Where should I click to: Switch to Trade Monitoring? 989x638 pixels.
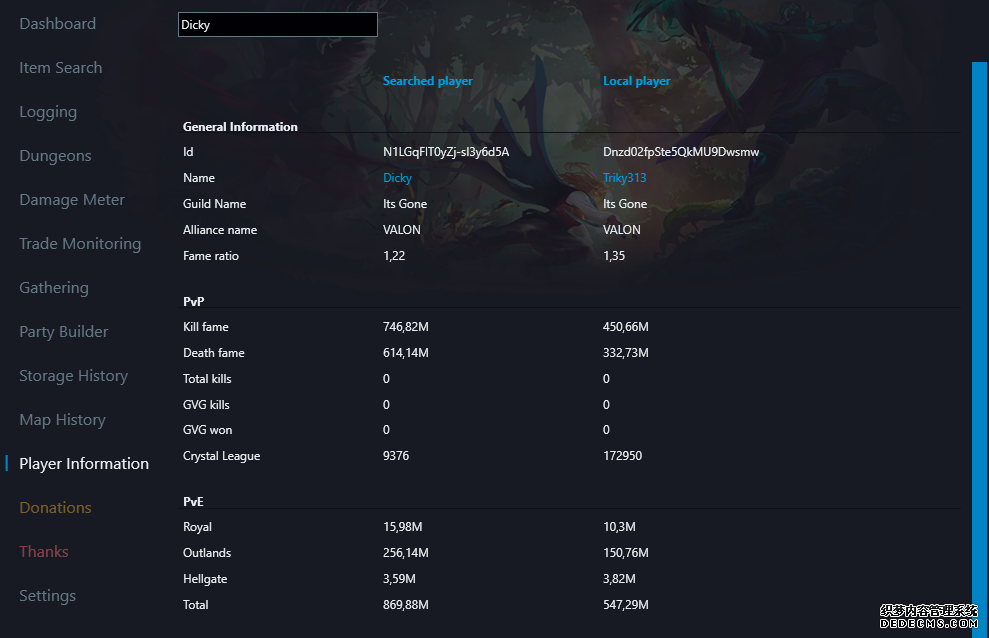coord(80,244)
